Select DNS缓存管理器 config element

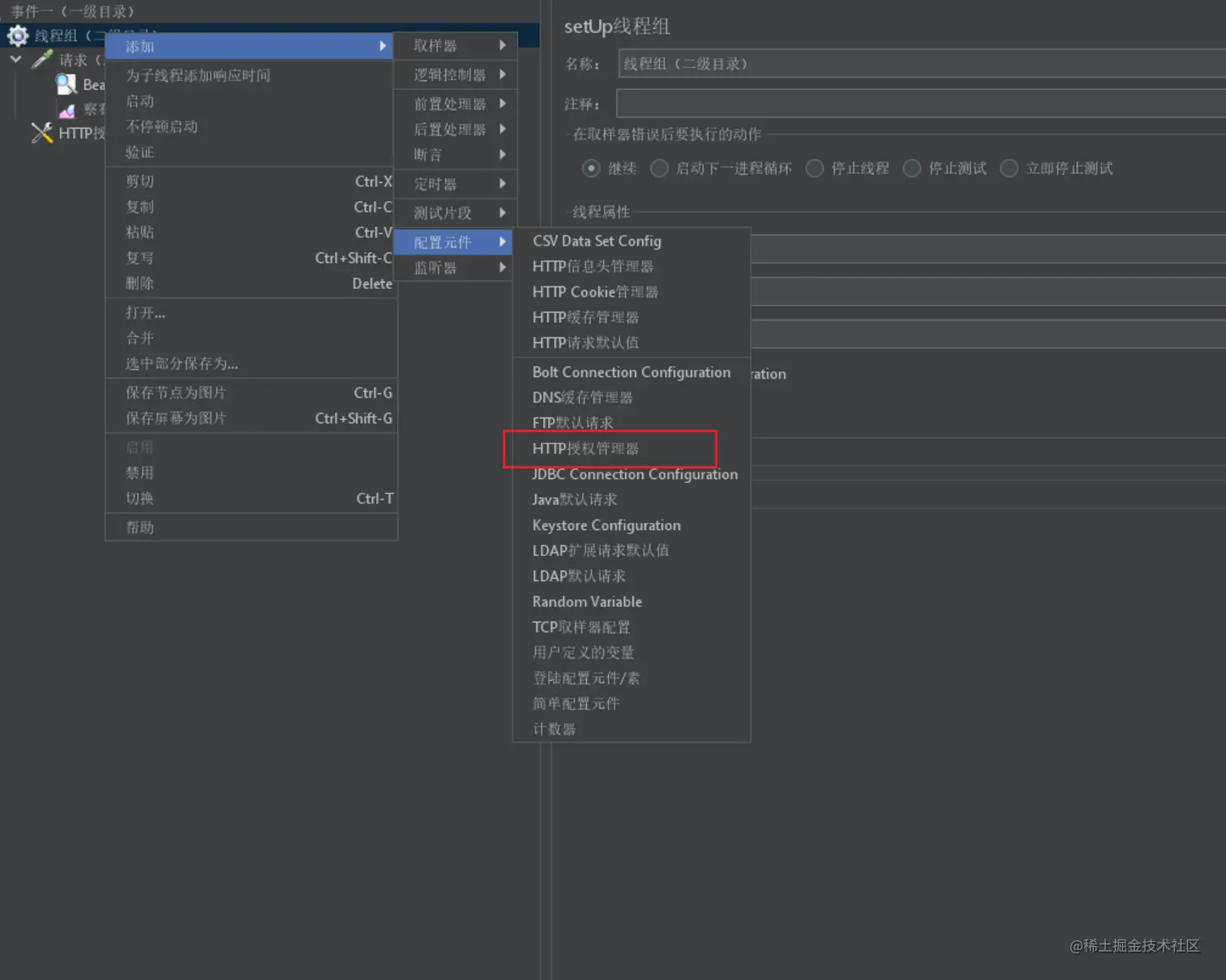pos(632,398)
